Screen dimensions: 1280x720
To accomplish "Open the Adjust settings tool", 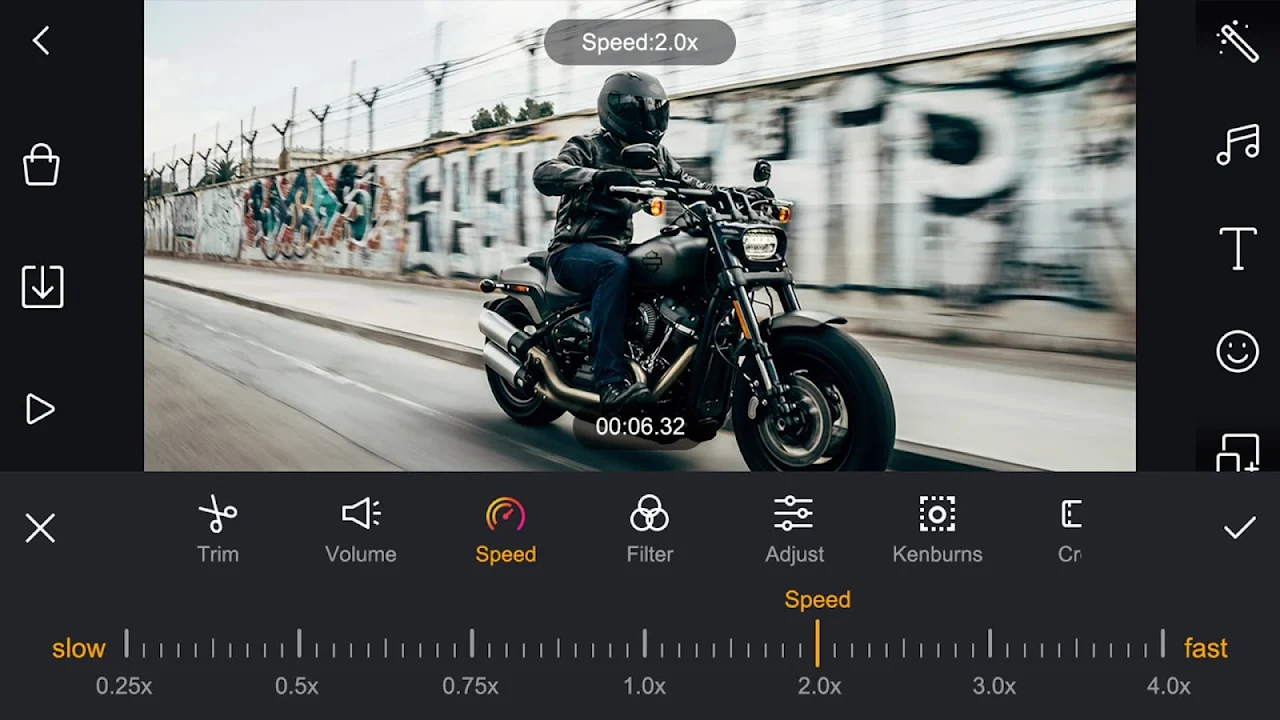I will [794, 530].
